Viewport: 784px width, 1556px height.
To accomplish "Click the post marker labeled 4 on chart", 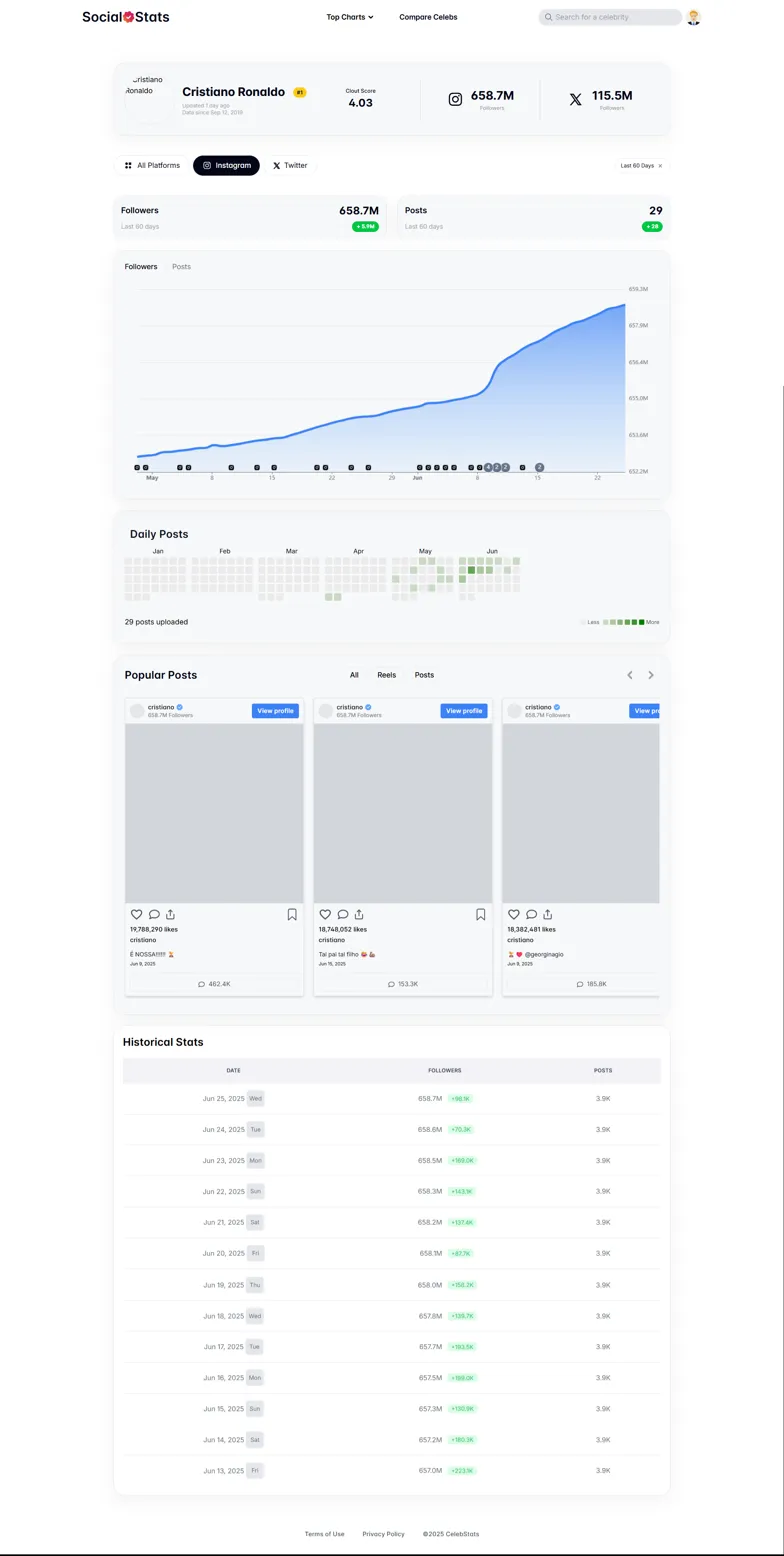I will (x=488, y=467).
